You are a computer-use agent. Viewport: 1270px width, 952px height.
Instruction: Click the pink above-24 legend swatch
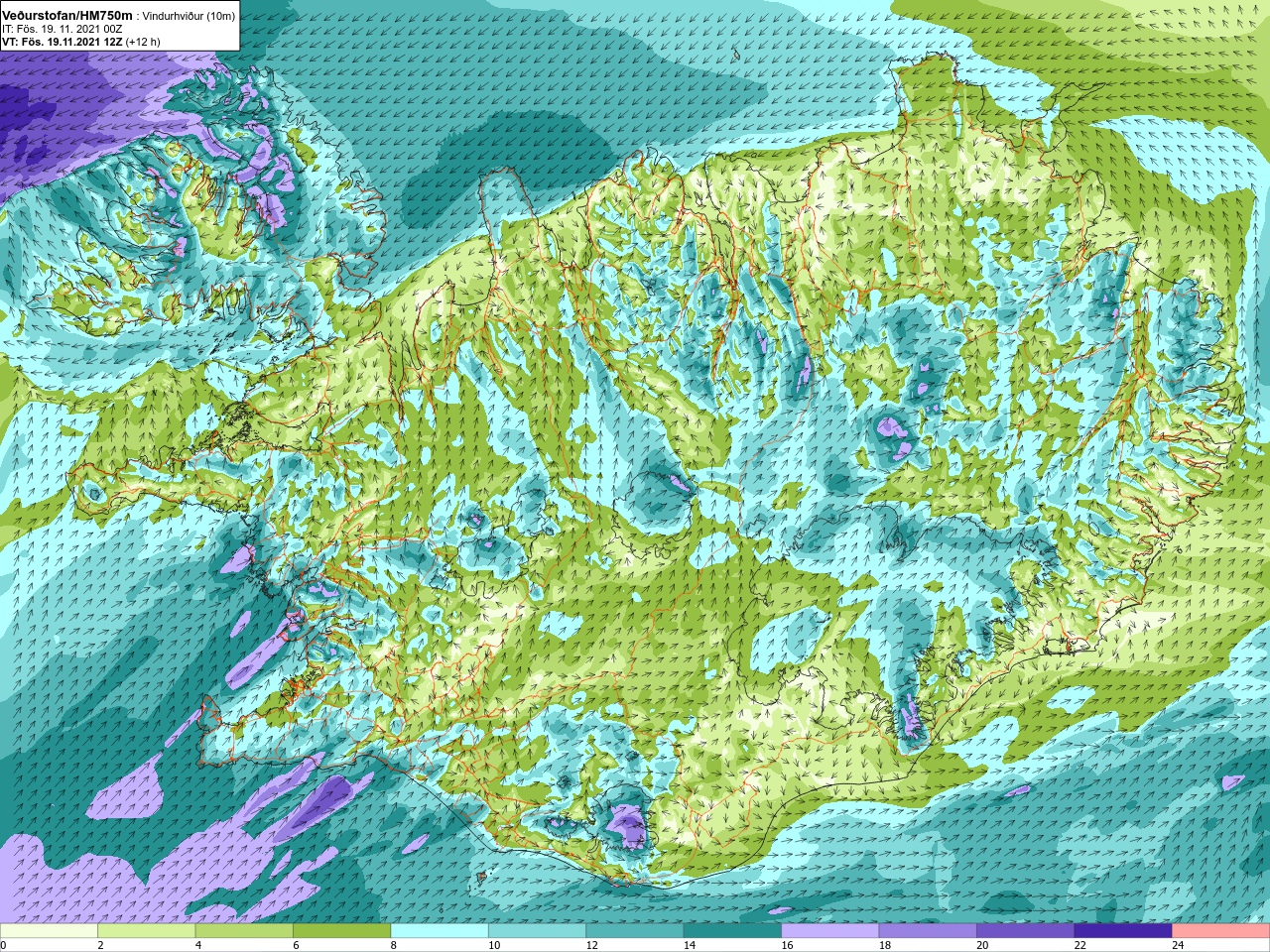[1220, 931]
